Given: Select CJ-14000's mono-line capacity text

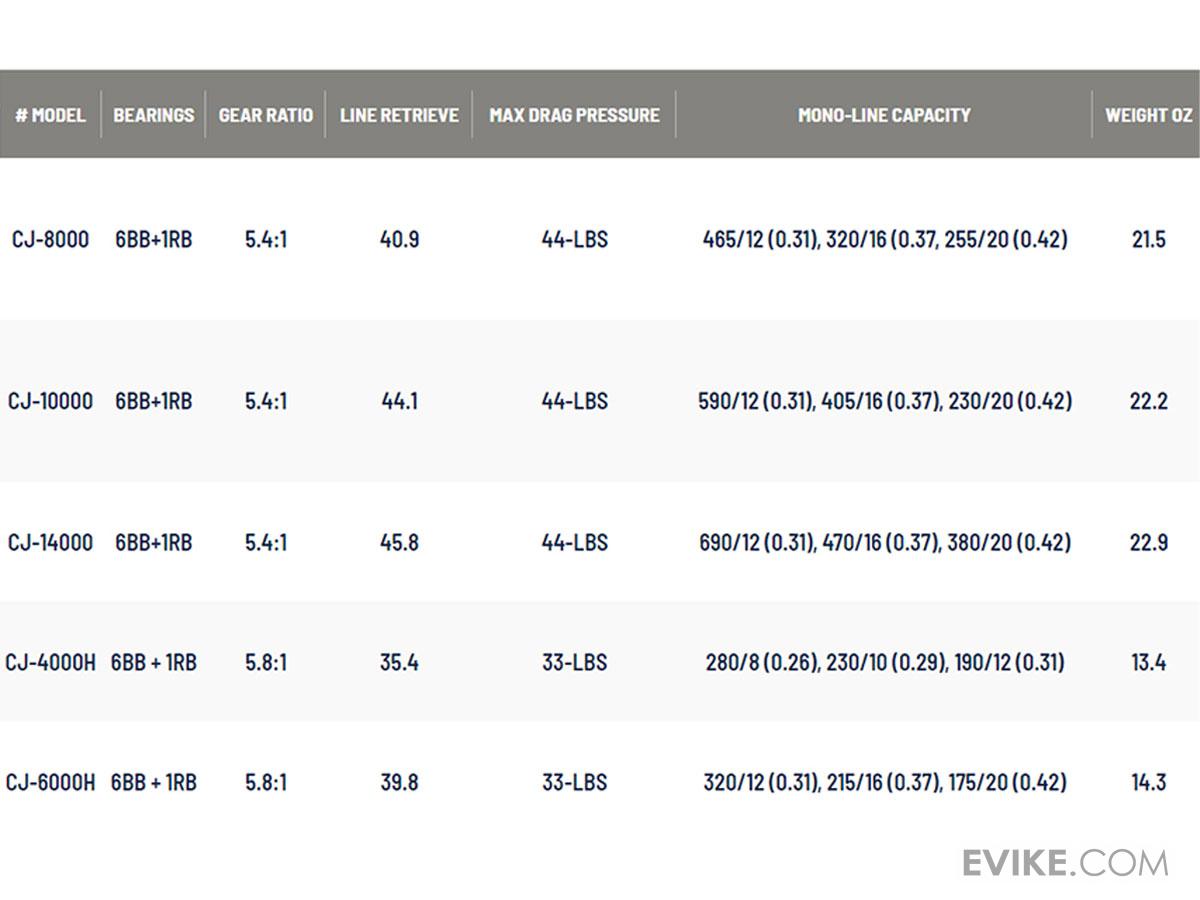Looking at the screenshot, I should coord(884,542).
